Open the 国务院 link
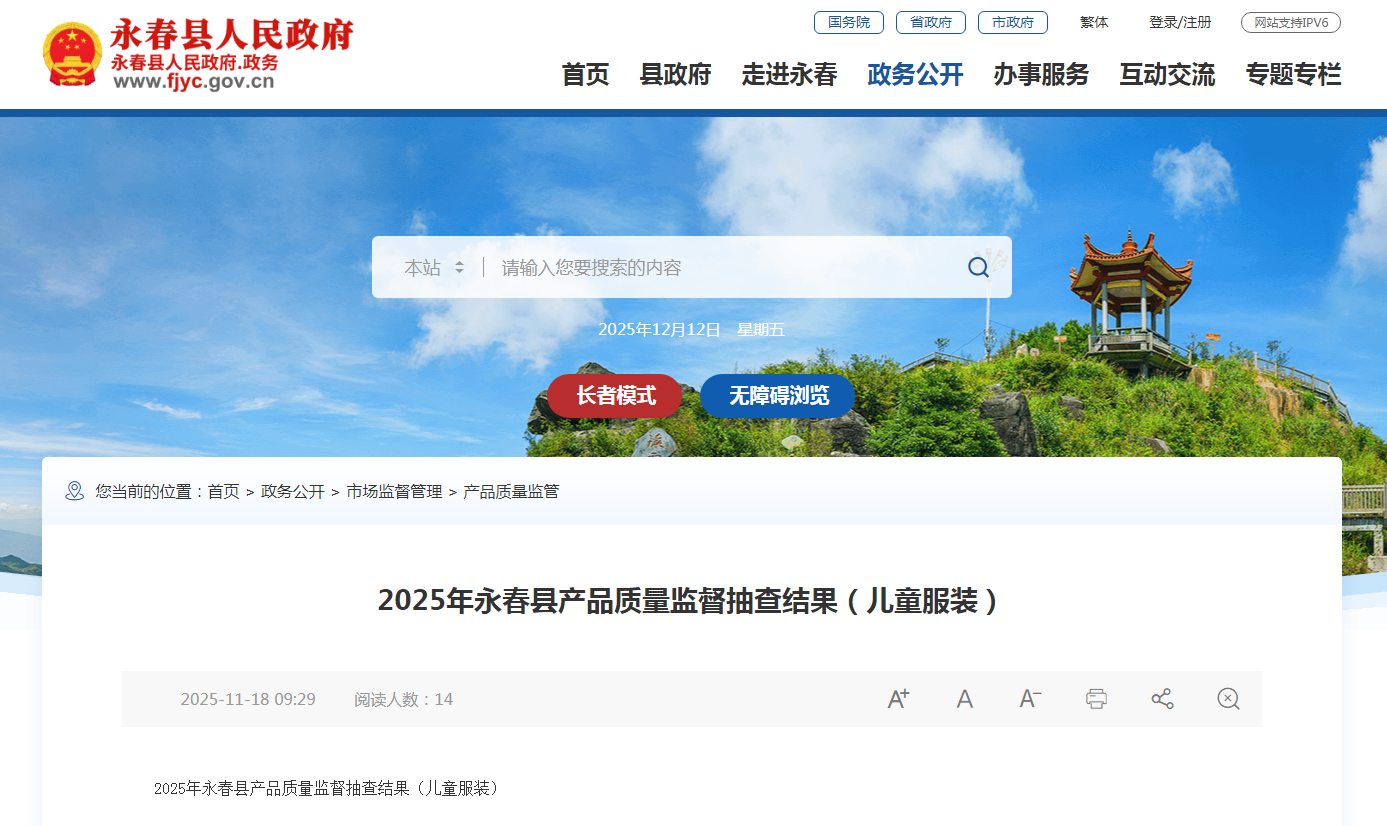The image size is (1387, 826). [x=849, y=22]
